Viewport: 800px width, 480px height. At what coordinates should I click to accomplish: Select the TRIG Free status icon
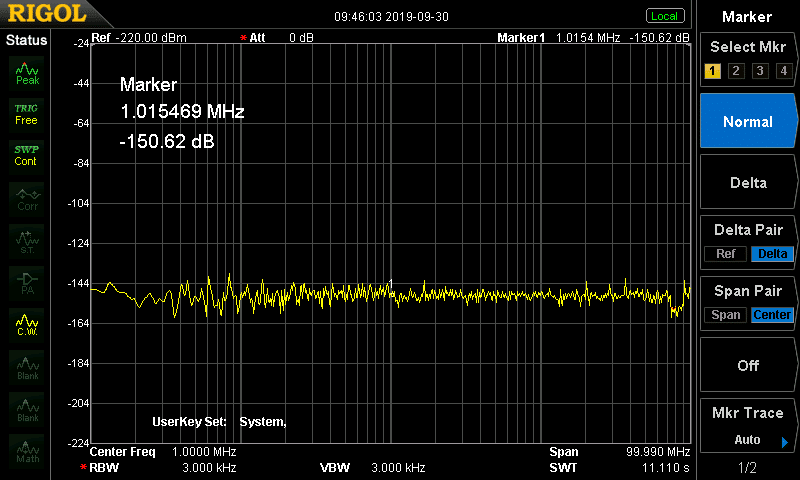click(x=27, y=115)
